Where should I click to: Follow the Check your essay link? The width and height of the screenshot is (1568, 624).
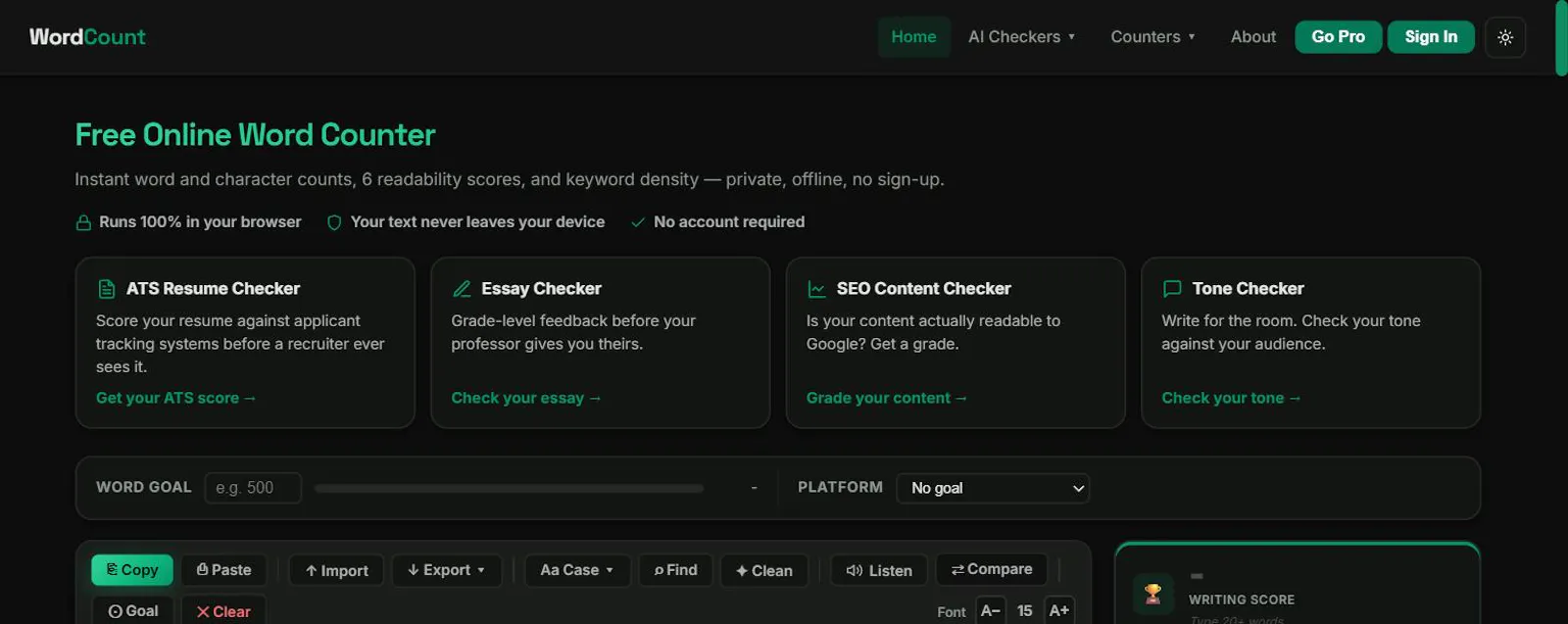tap(526, 398)
